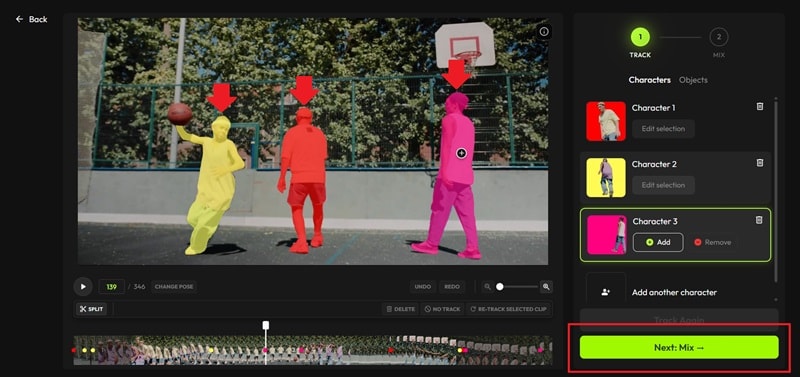The image size is (800, 377).
Task: Click the Change Pose button
Action: 174,287
